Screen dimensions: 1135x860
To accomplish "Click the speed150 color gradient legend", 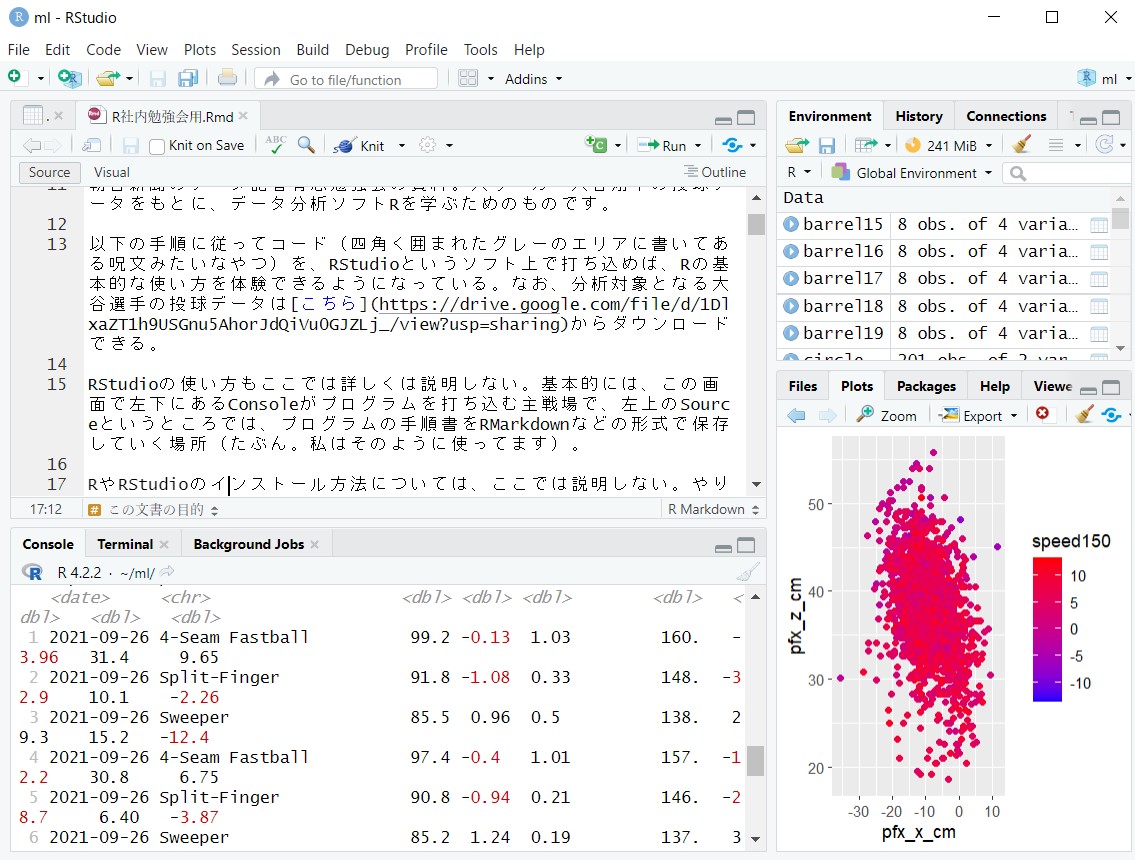I will [x=1047, y=630].
